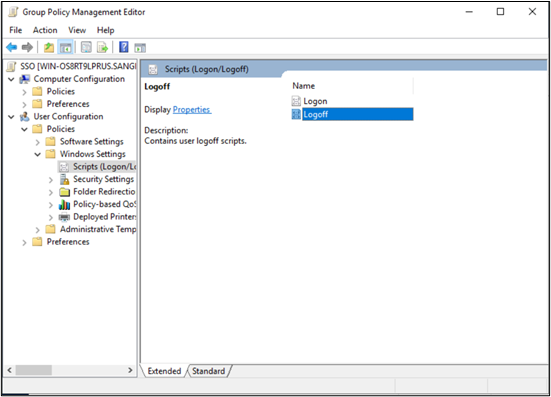
Task: Click the tree pane horizontal scrollbar thumb
Action: coord(33,370)
